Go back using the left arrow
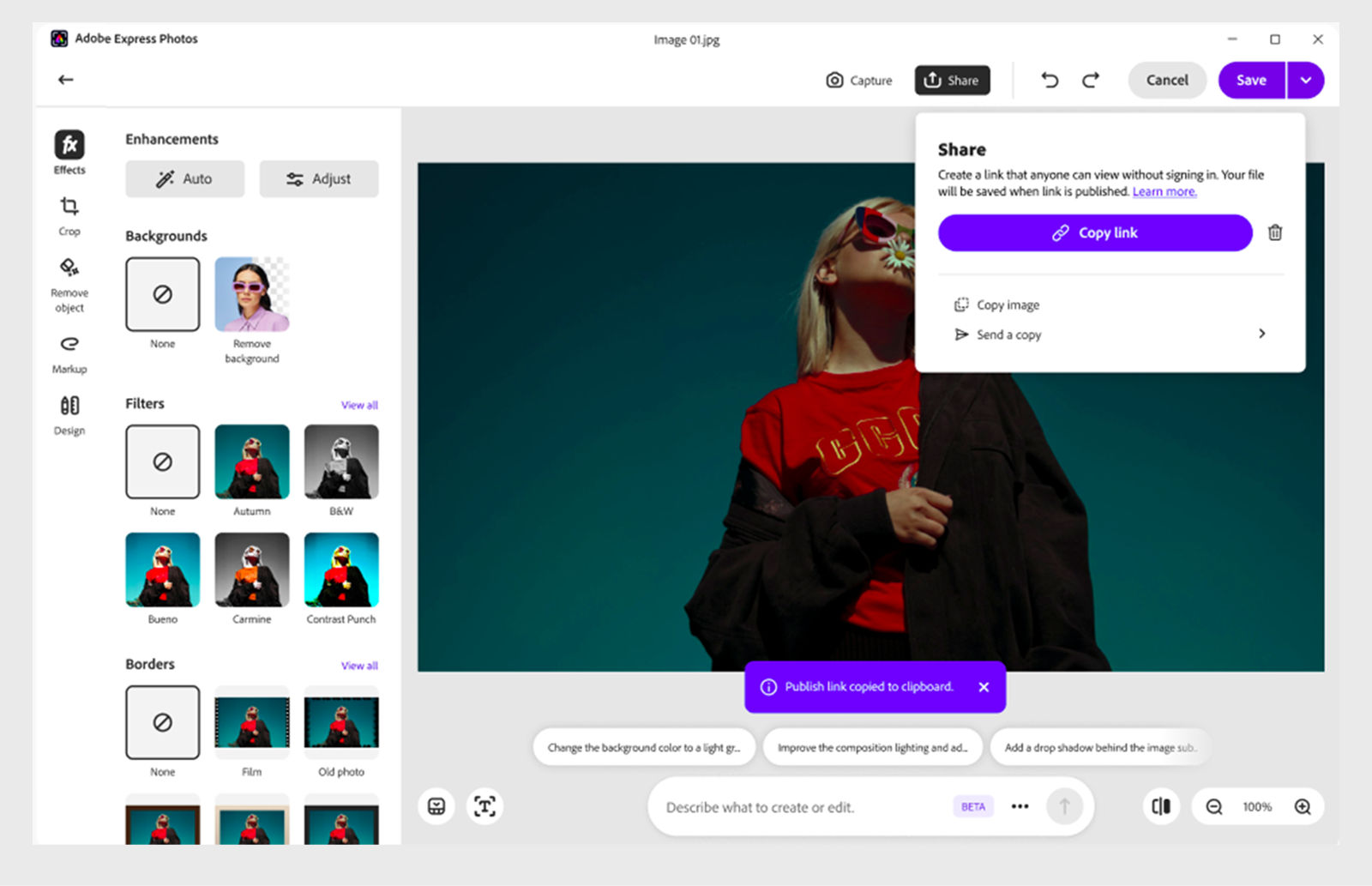This screenshot has height=886, width=1372. [x=66, y=80]
